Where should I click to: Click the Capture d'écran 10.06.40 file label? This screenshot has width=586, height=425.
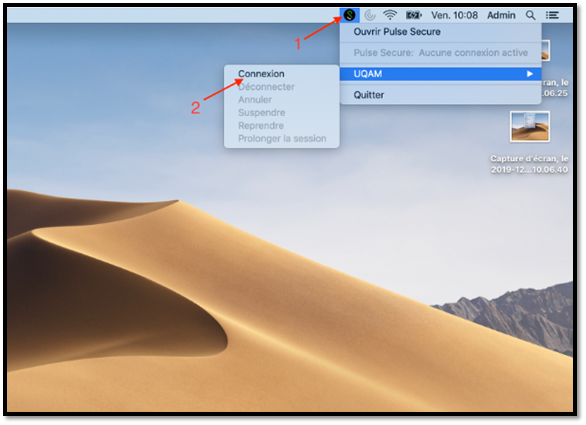(x=530, y=164)
